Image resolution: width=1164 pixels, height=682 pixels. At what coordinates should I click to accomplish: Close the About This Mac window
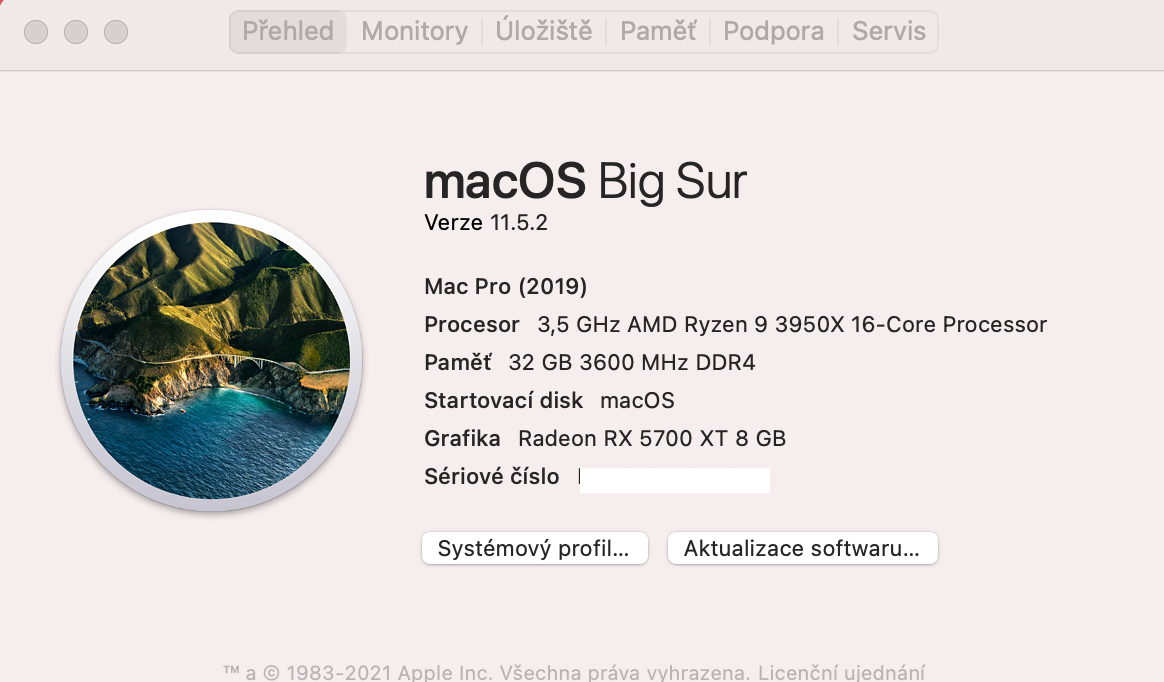click(36, 32)
